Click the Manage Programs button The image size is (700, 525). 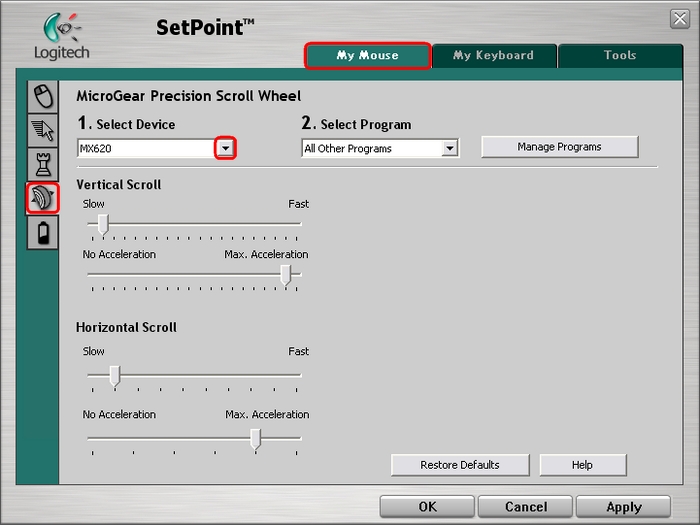[x=559, y=147]
